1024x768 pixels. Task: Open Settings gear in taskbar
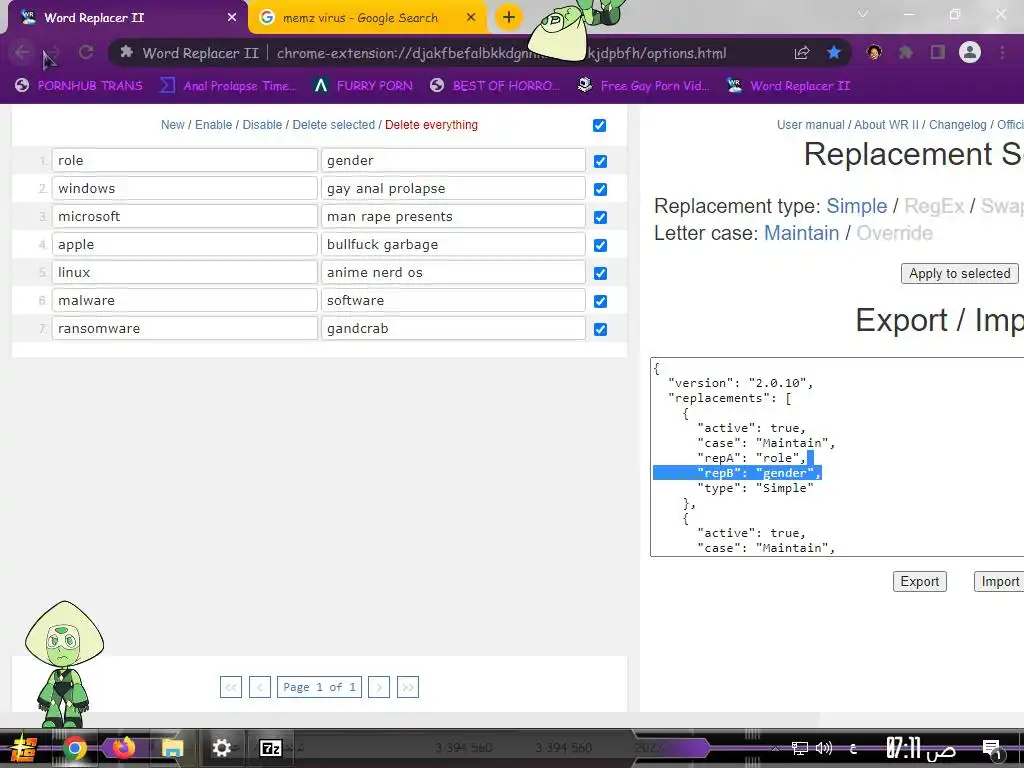pyautogui.click(x=221, y=748)
